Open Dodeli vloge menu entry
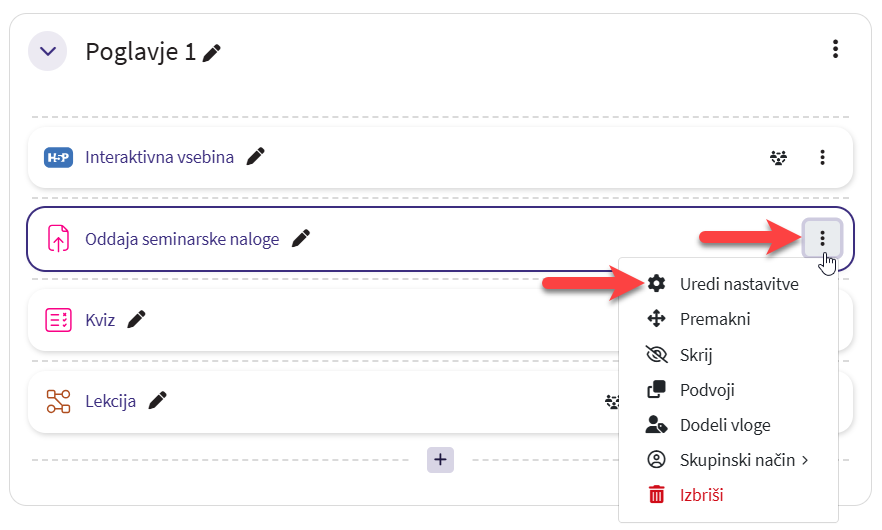 (724, 425)
